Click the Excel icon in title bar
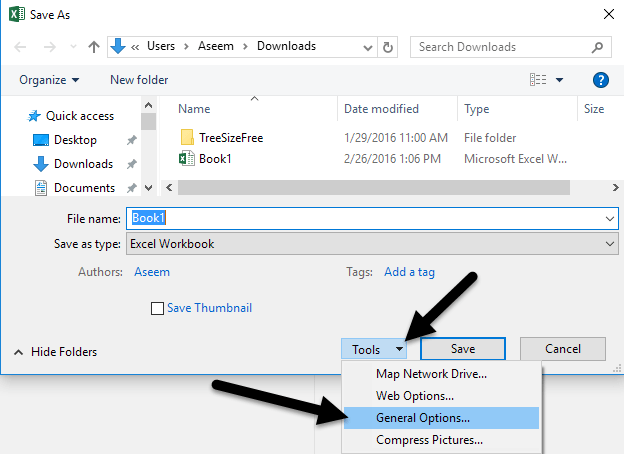The height and width of the screenshot is (454, 624). tap(17, 14)
